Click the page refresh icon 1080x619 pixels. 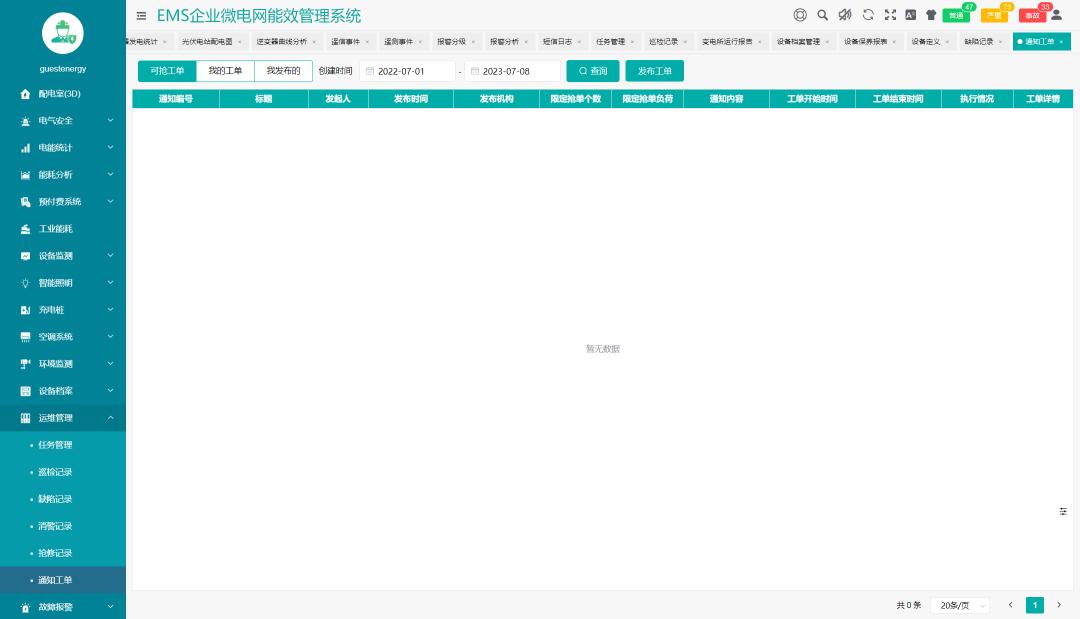pyautogui.click(x=868, y=15)
